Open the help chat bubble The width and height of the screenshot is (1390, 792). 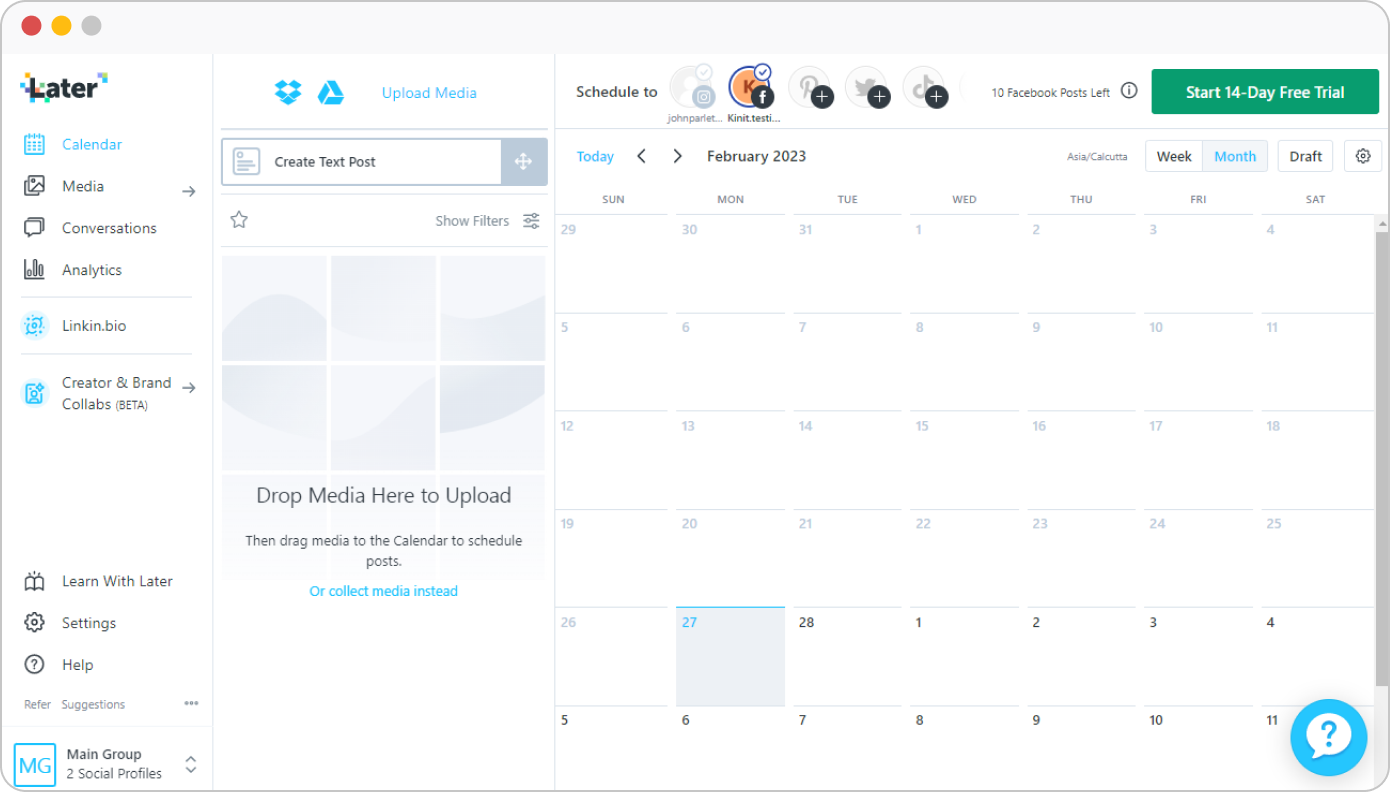[1328, 737]
